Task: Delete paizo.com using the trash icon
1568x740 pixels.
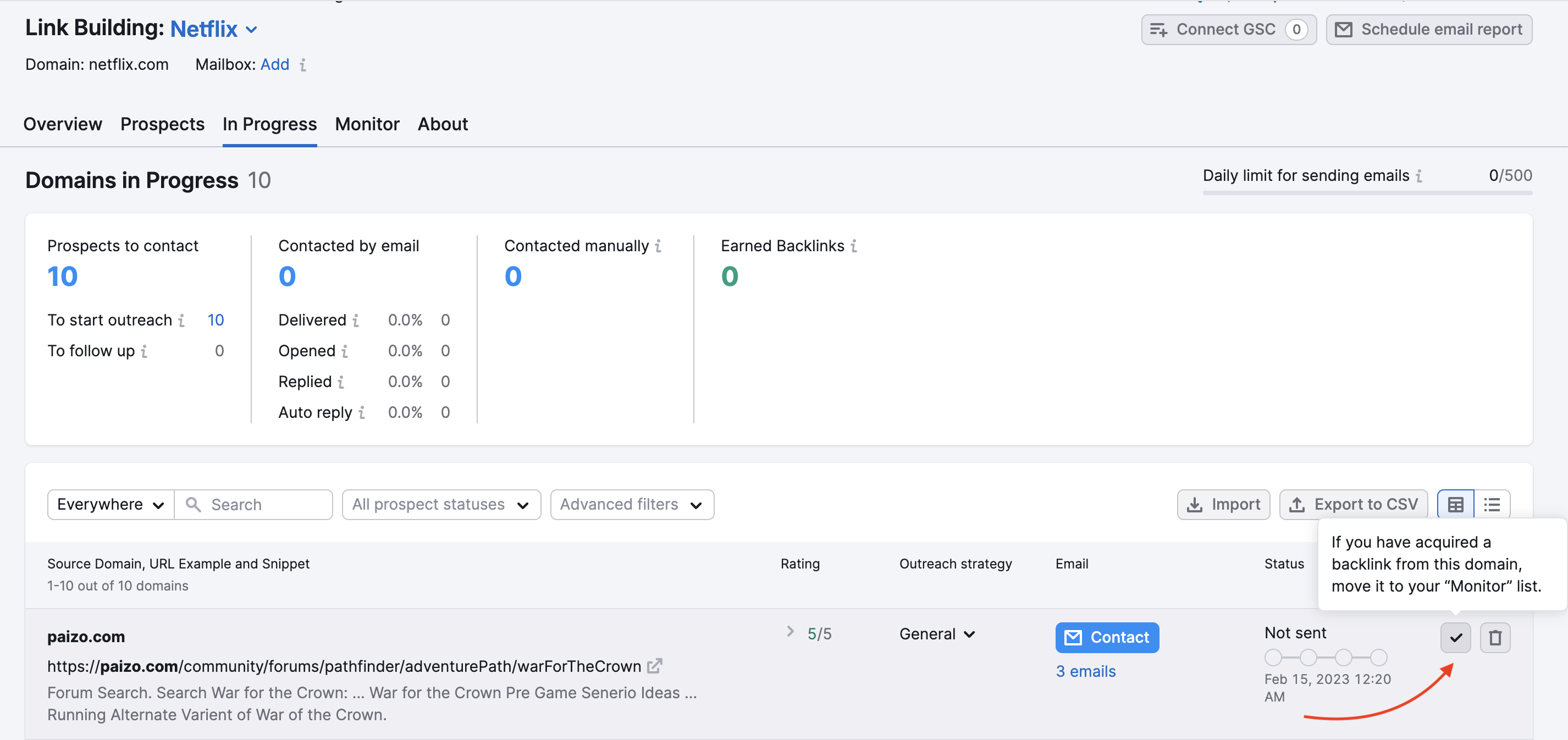Action: (1495, 637)
